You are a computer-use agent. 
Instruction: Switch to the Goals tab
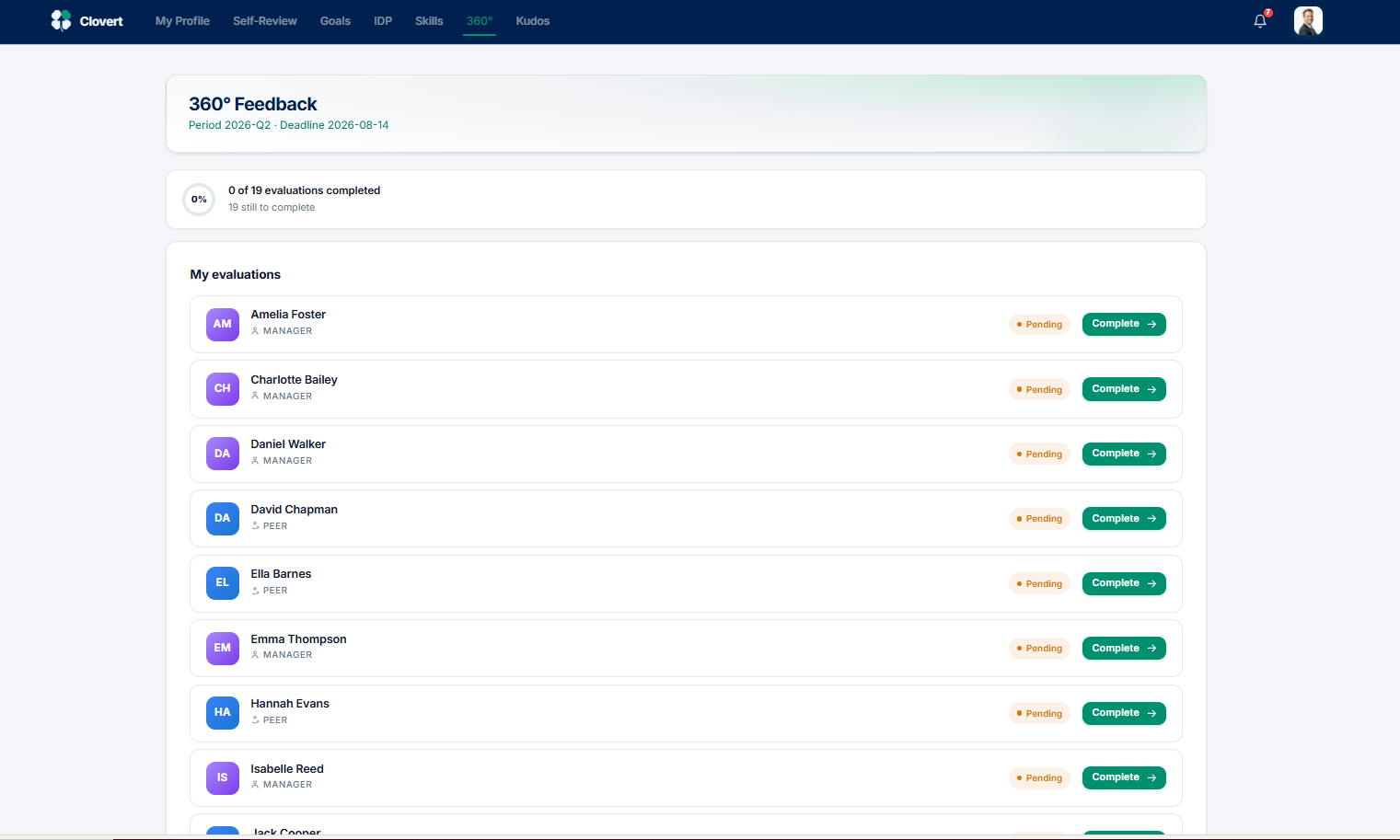pyautogui.click(x=335, y=21)
